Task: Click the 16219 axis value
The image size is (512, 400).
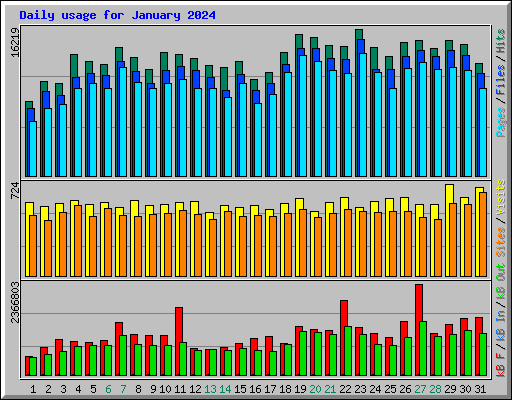Action: (x=15, y=42)
